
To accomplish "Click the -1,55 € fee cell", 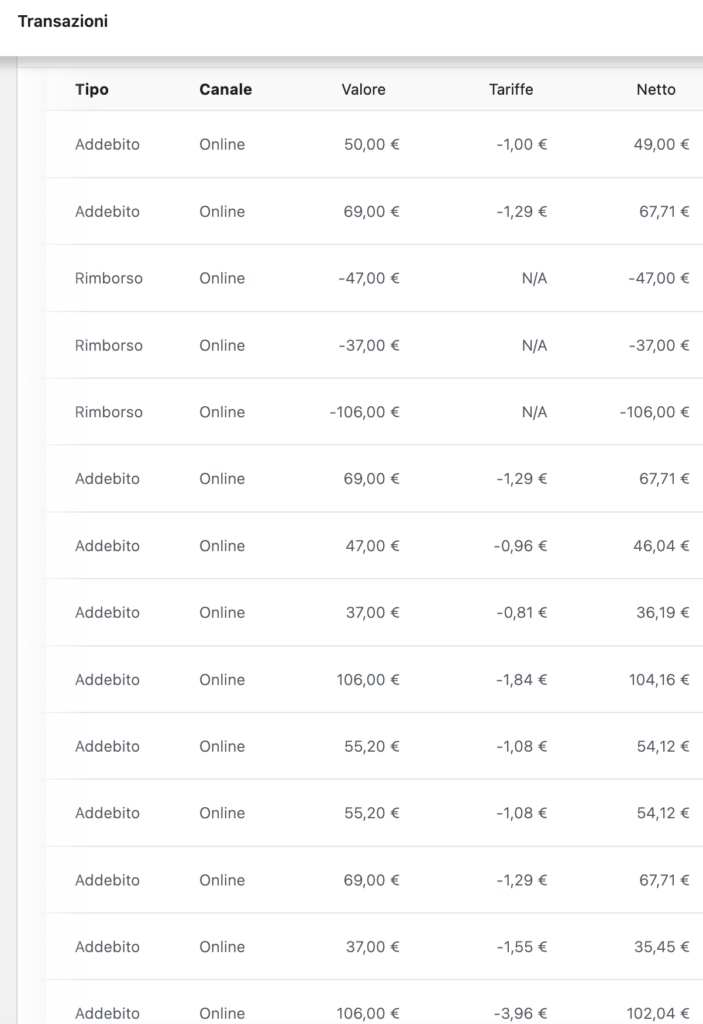I will point(521,947).
